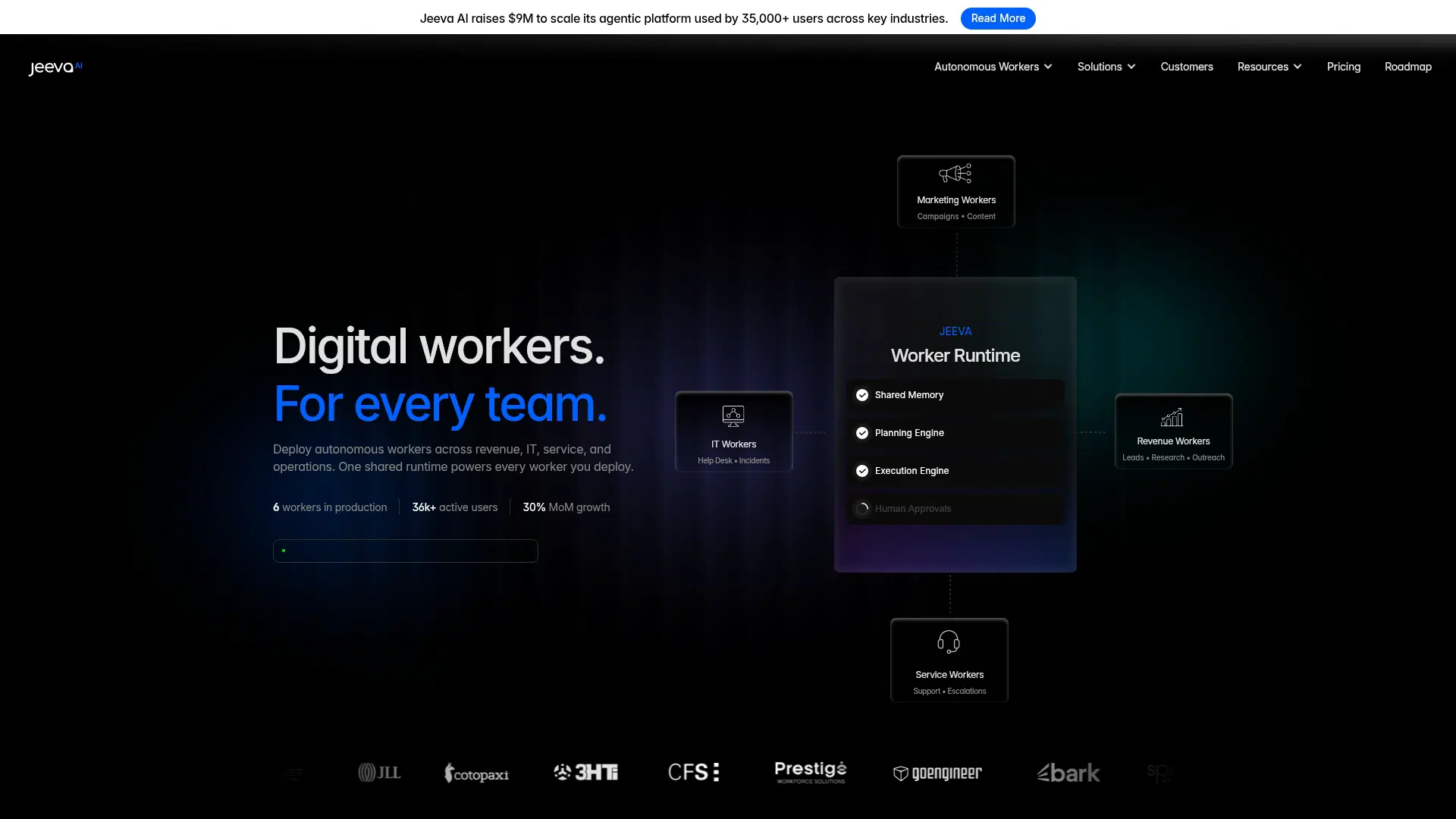Click the Service Workers headset icon

[x=949, y=642]
